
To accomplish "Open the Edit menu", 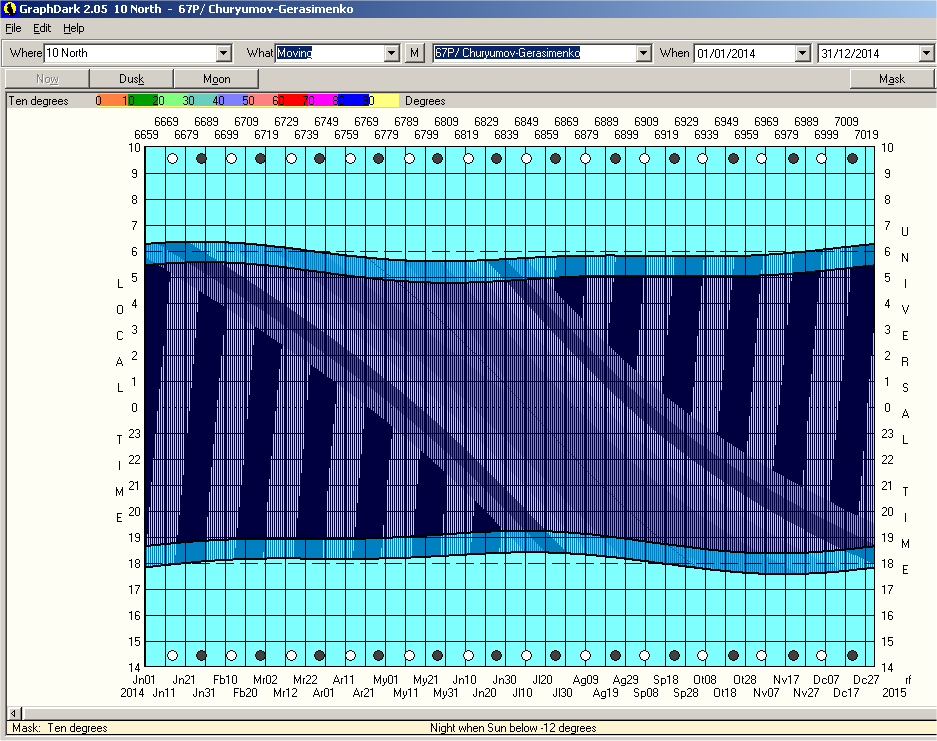I will pos(42,28).
